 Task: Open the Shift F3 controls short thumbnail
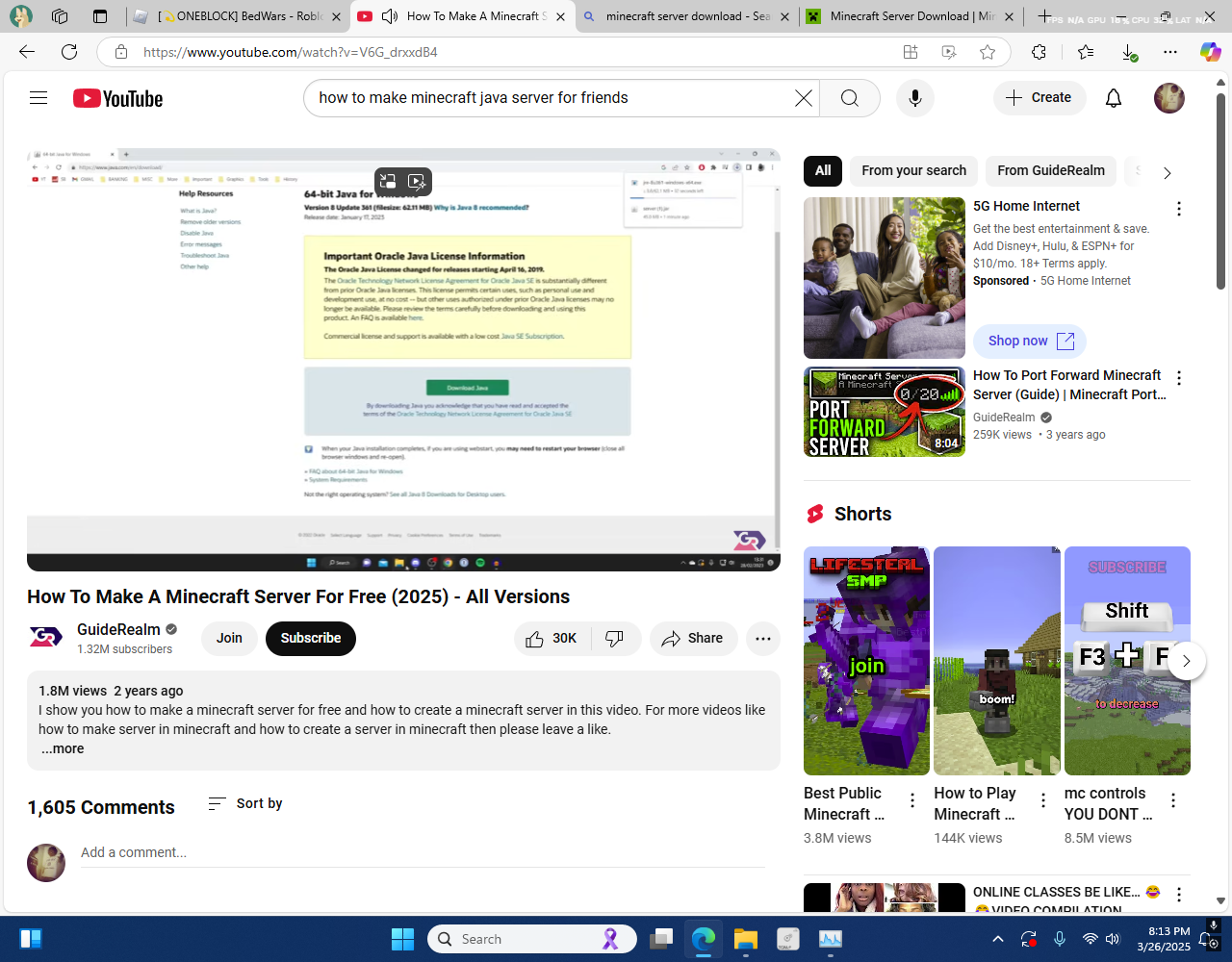[1127, 661]
